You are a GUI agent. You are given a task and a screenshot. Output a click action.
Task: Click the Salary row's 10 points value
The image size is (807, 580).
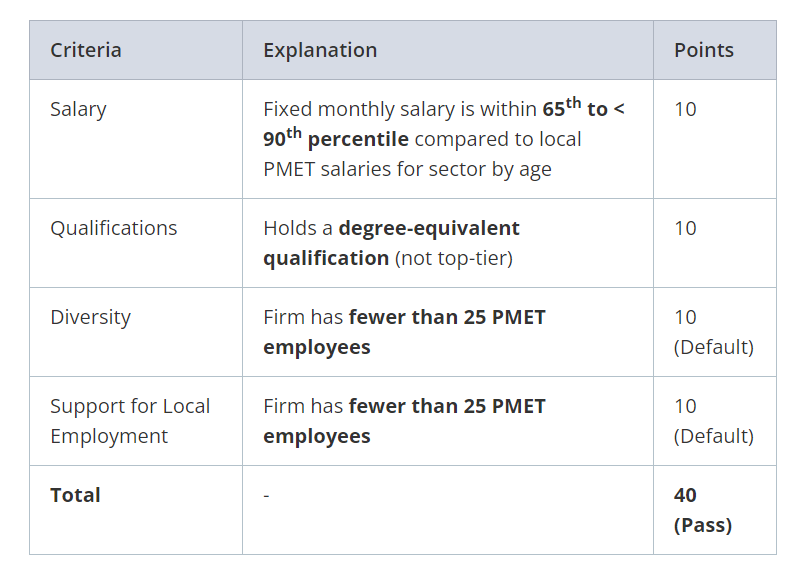(685, 110)
